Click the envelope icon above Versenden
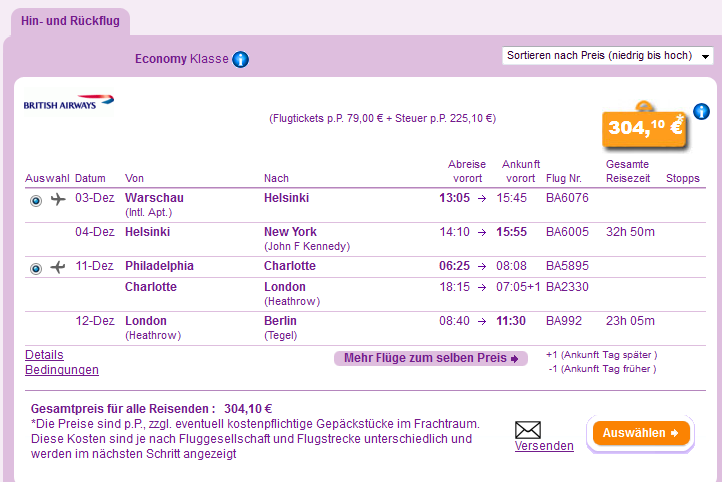 528,430
